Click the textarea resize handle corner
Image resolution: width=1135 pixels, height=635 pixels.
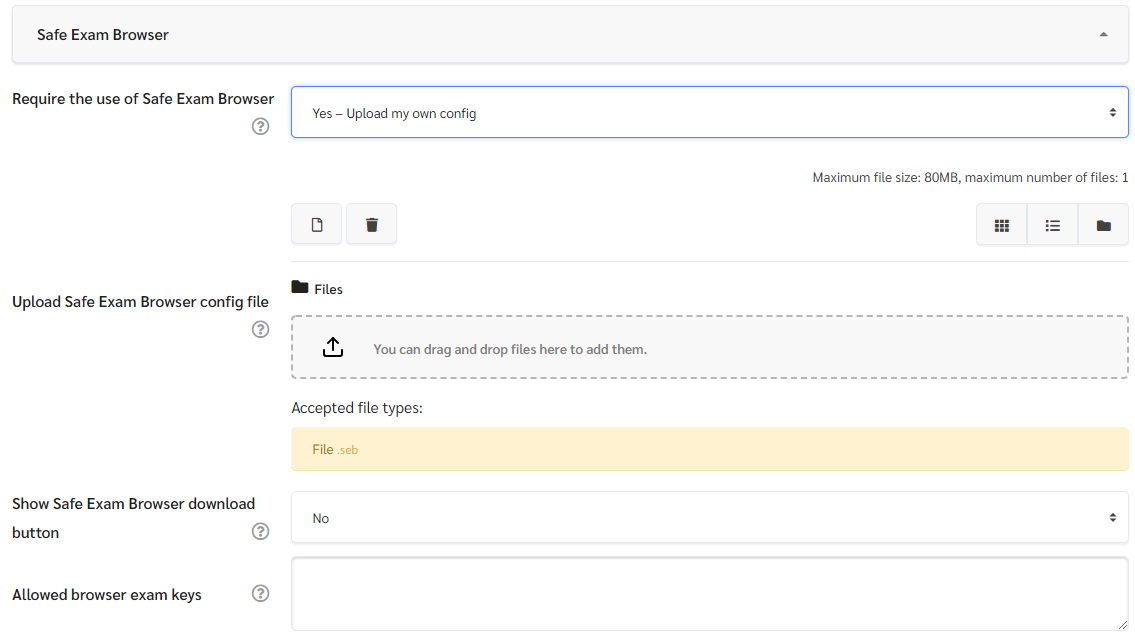[1122, 624]
